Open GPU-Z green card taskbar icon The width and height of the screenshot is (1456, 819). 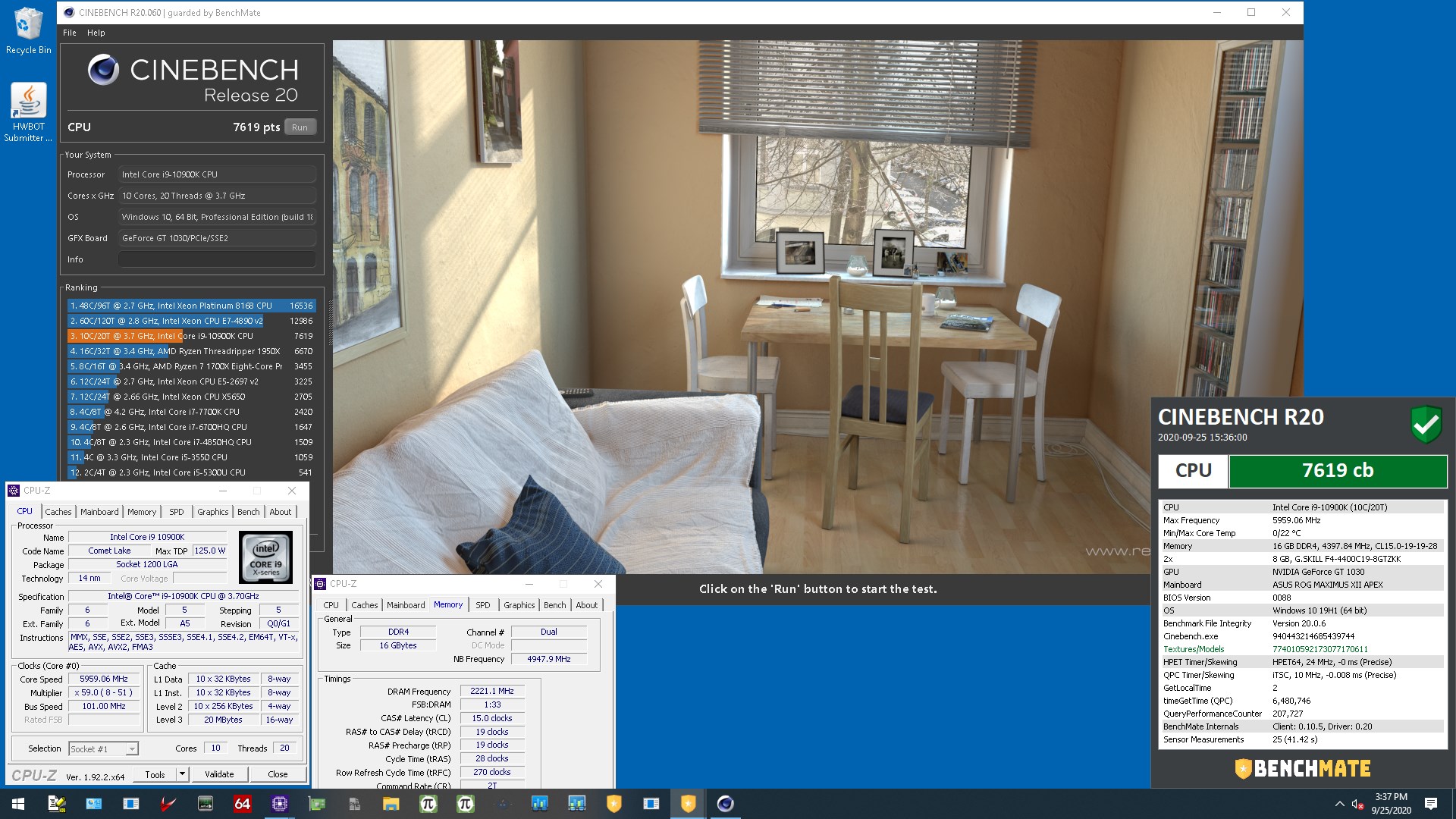pyautogui.click(x=317, y=804)
